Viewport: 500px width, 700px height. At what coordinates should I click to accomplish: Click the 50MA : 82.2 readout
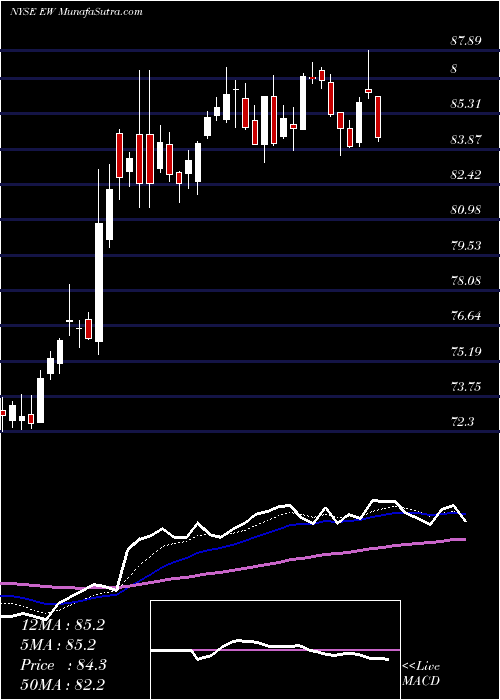pyautogui.click(x=63, y=685)
